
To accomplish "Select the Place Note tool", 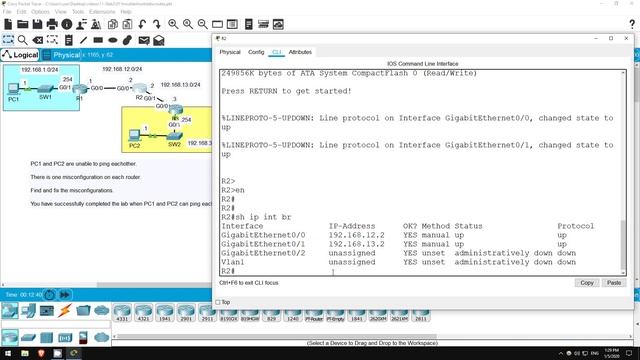I will coord(69,40).
